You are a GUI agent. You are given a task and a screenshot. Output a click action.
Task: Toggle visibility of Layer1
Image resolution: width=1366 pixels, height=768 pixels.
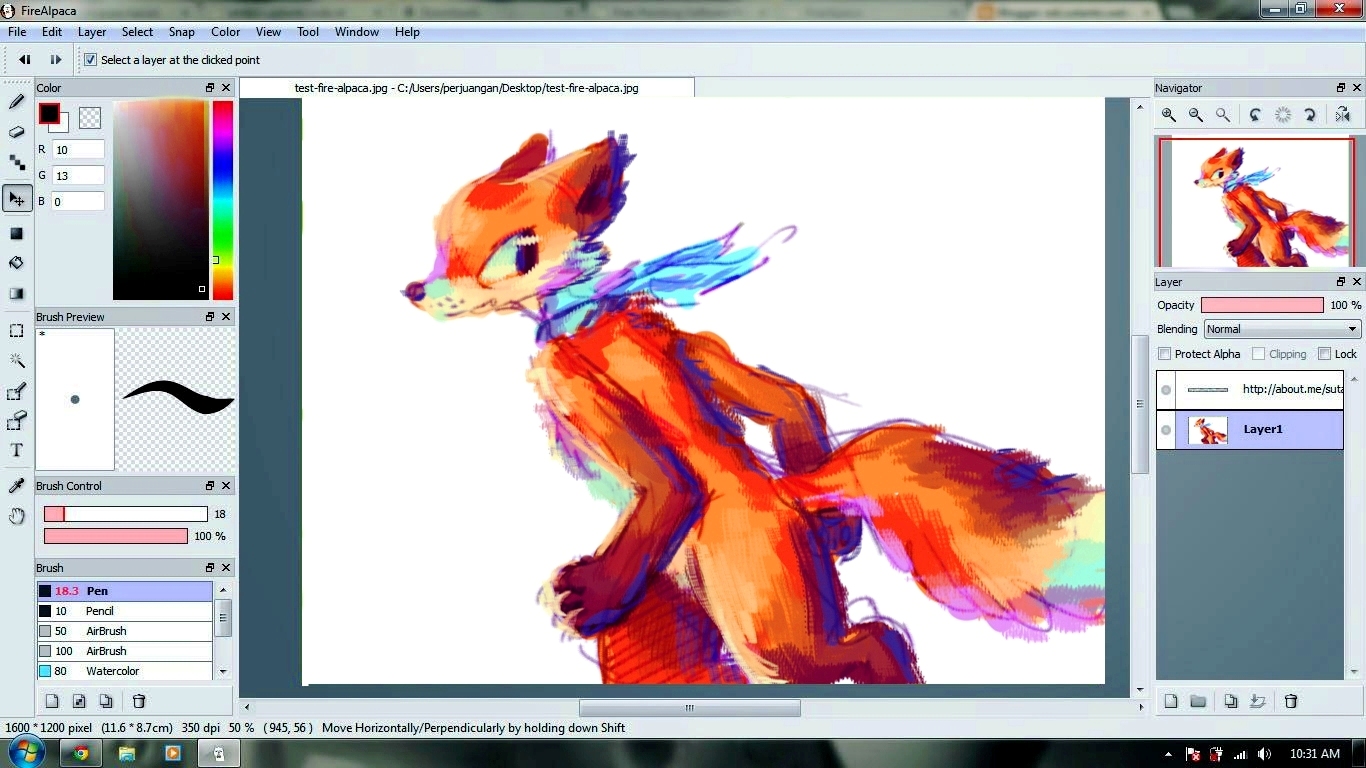pos(1166,430)
